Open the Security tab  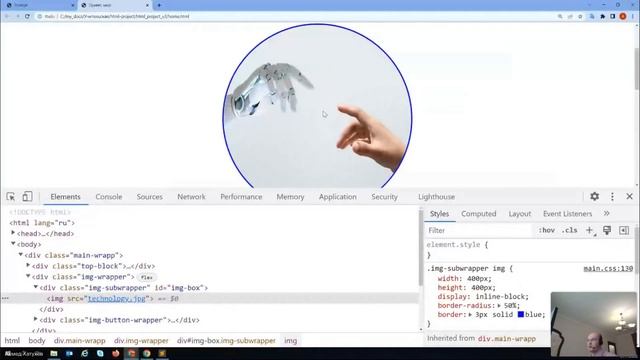(x=384, y=197)
